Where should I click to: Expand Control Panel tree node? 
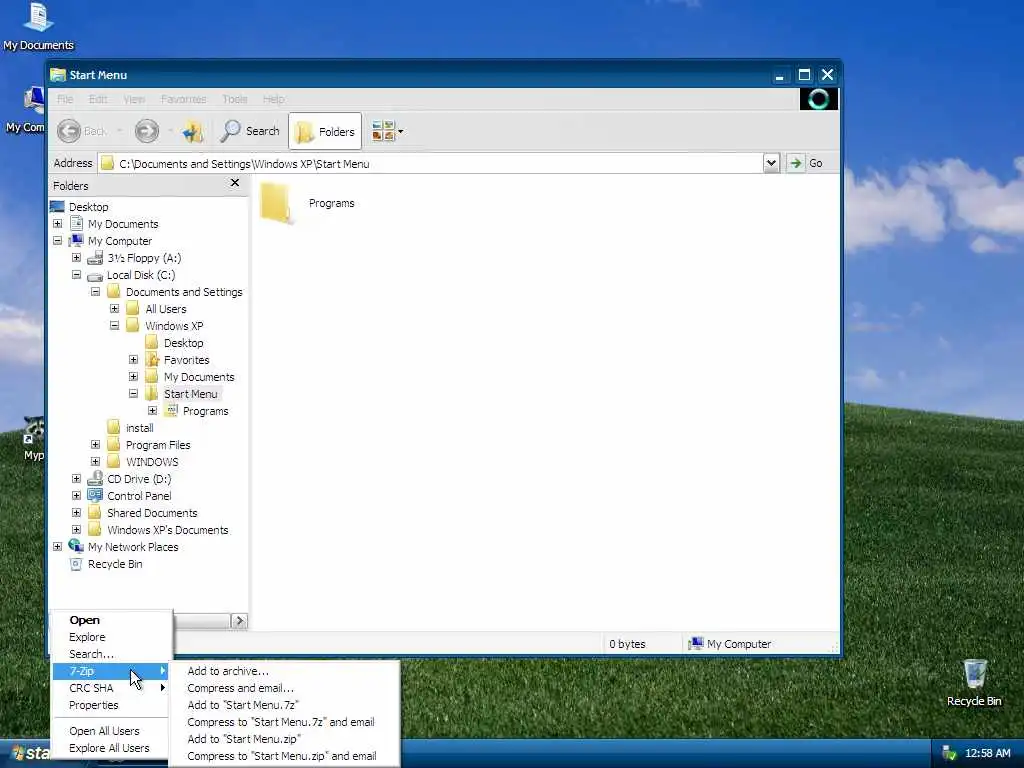pos(76,496)
